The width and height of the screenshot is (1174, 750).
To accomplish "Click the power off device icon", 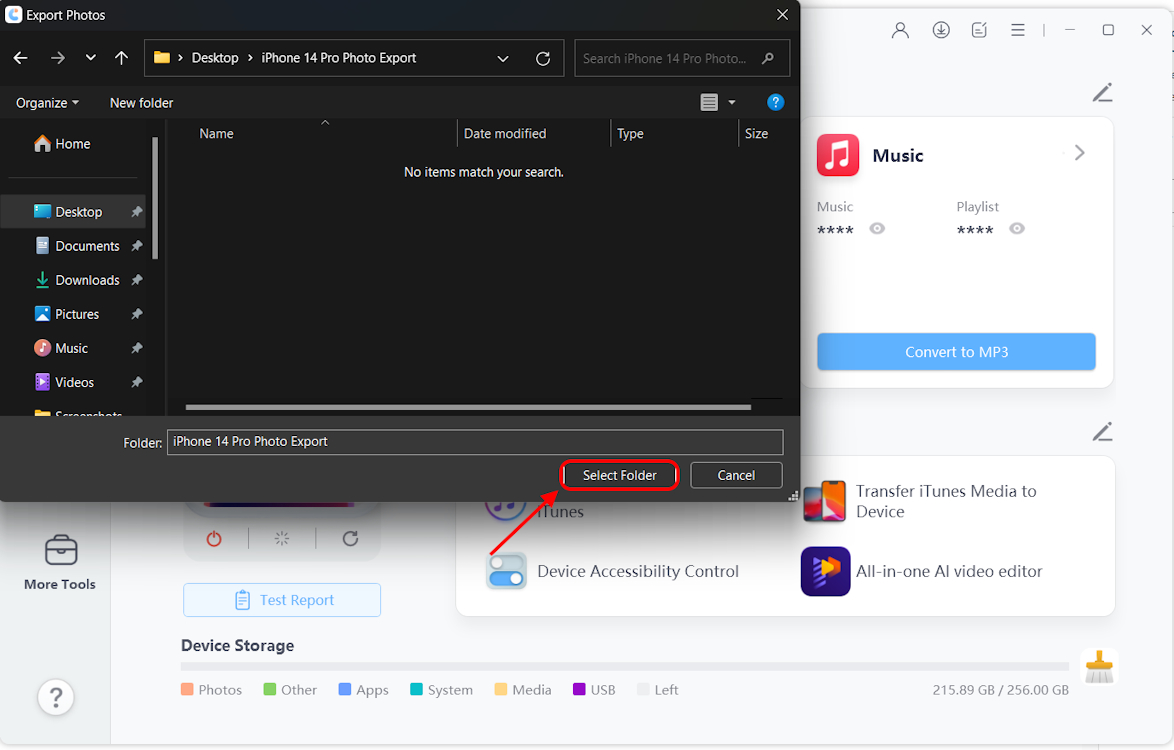I will pyautogui.click(x=214, y=538).
